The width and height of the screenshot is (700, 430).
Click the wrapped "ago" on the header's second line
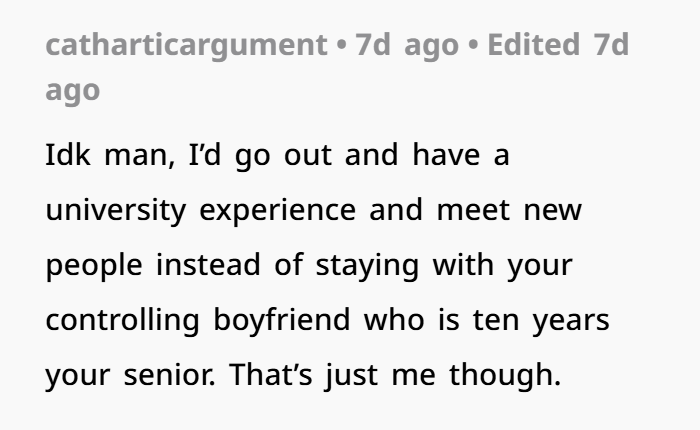[72, 90]
